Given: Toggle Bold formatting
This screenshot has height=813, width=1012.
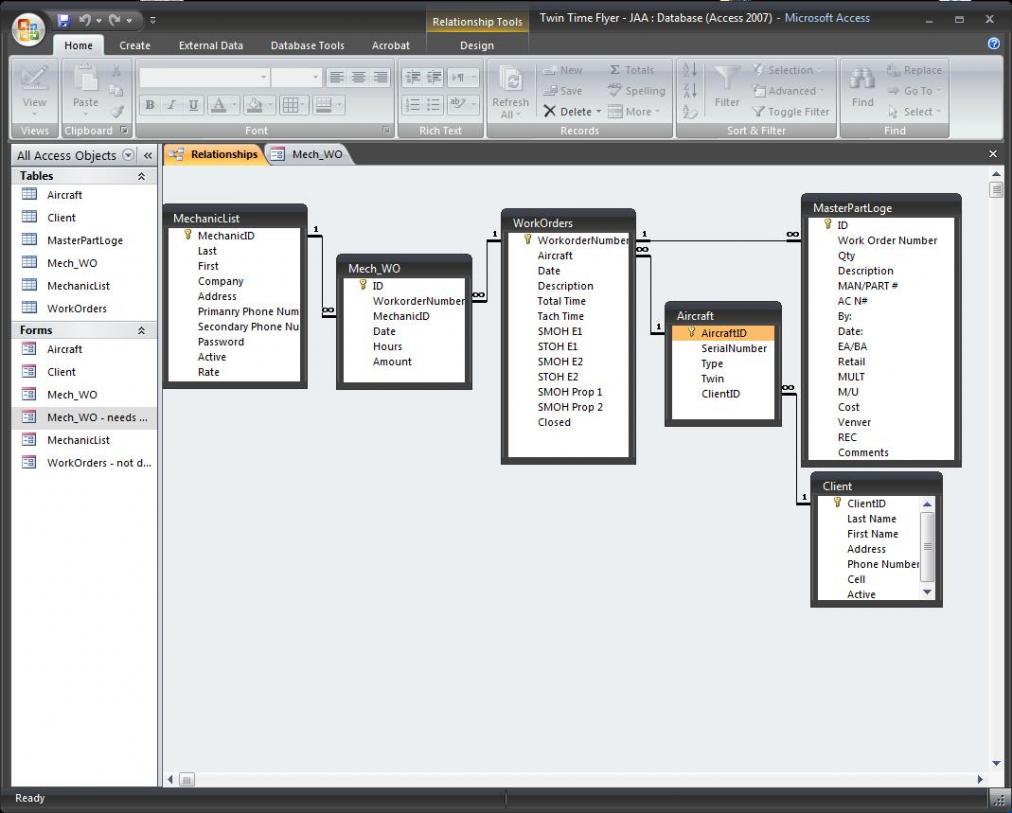Looking at the screenshot, I should 150,105.
